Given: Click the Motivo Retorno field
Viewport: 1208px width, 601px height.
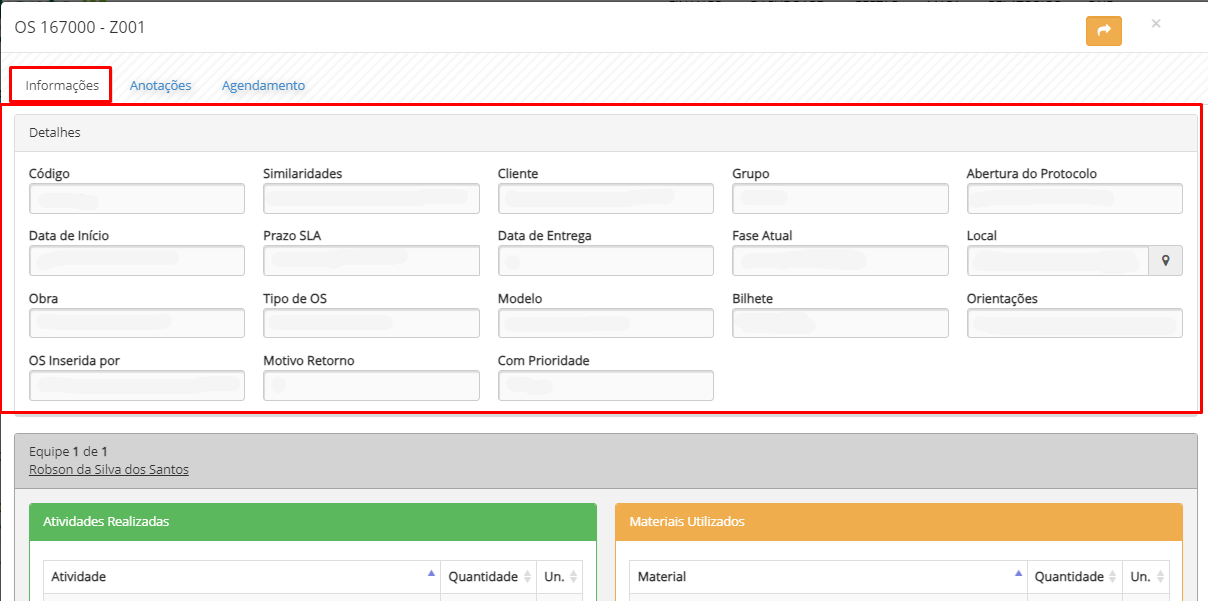Looking at the screenshot, I should click(371, 385).
